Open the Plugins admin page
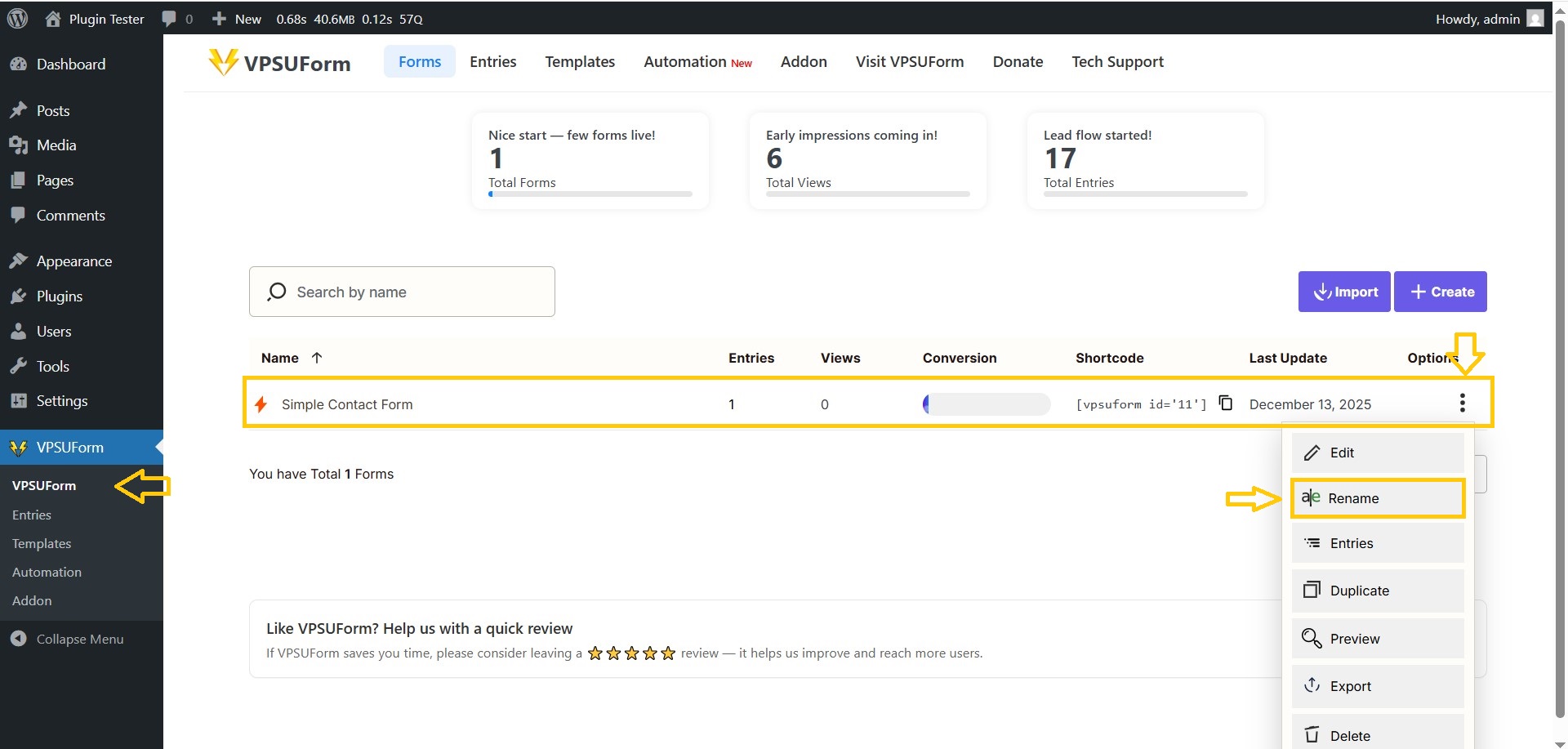Image resolution: width=1568 pixels, height=749 pixels. point(60,296)
